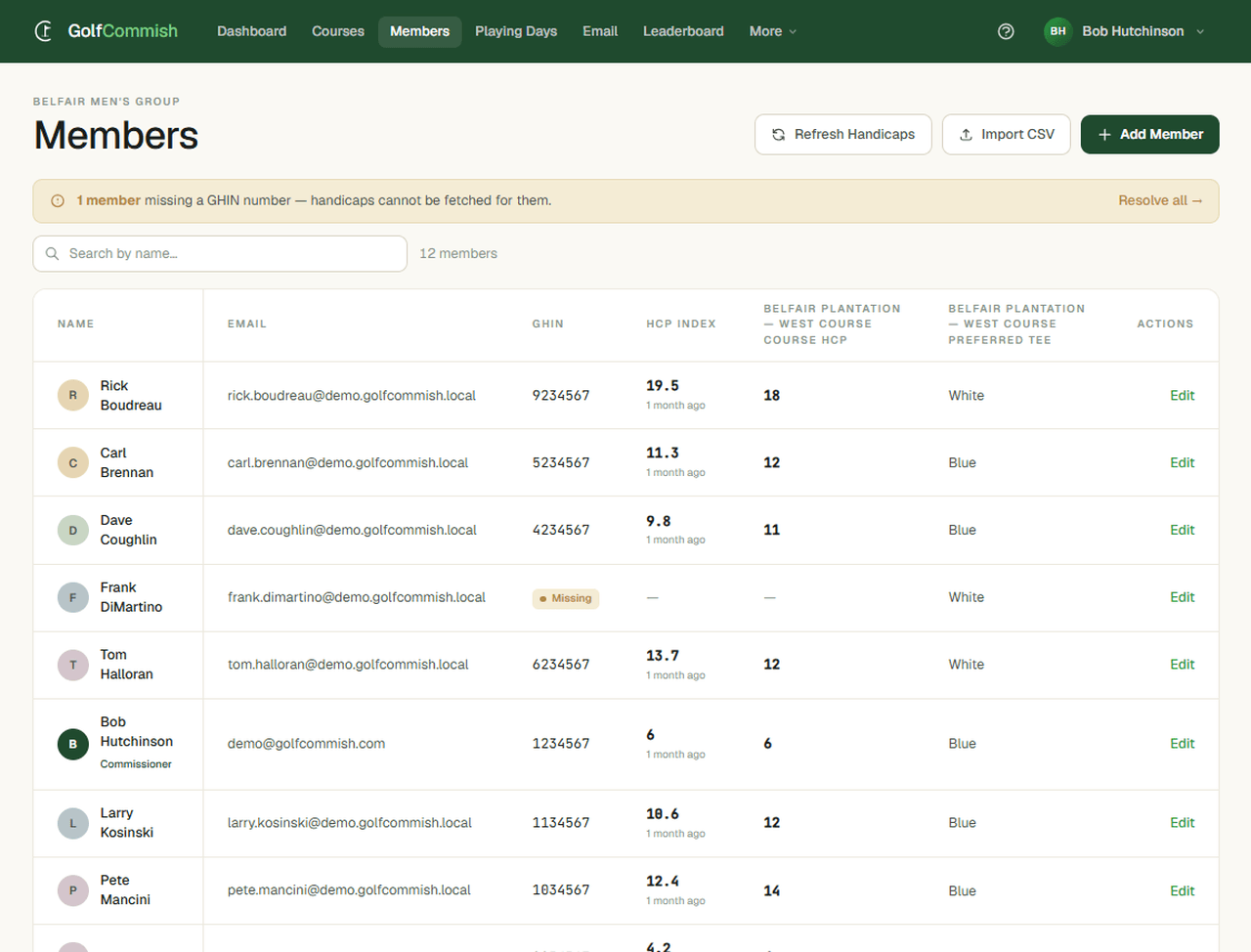Screen dimensions: 1251x952
Task: Click the Resolve all link
Action: (1160, 200)
